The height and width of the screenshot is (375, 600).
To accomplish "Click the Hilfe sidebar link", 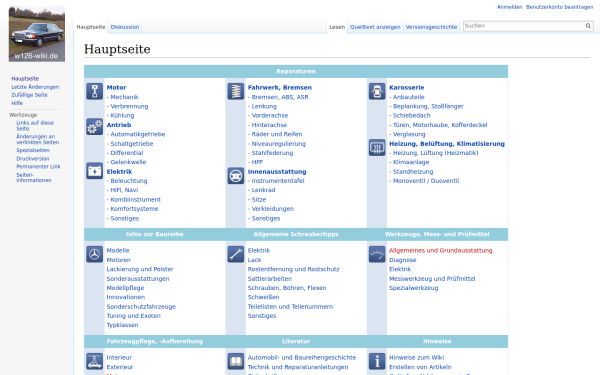I will click(x=17, y=103).
